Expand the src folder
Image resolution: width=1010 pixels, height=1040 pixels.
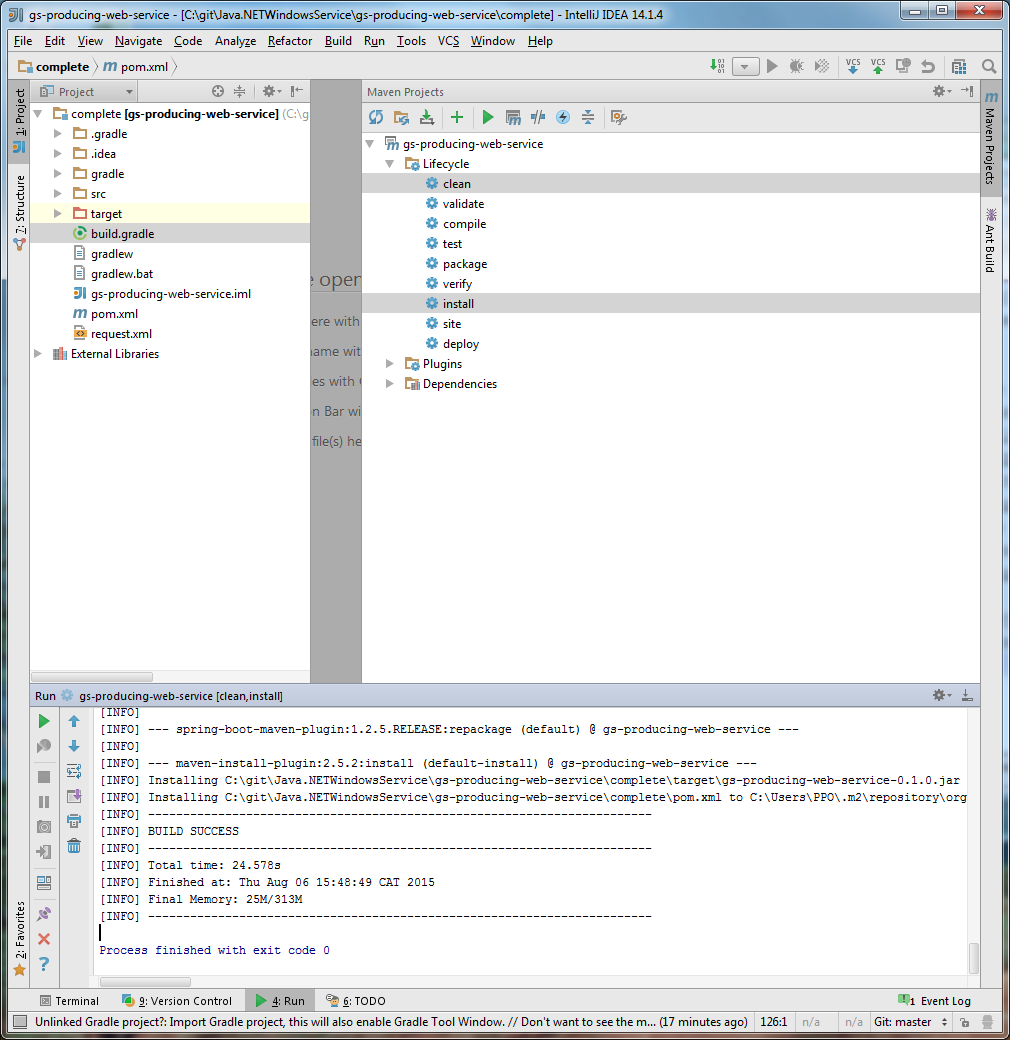pos(58,194)
